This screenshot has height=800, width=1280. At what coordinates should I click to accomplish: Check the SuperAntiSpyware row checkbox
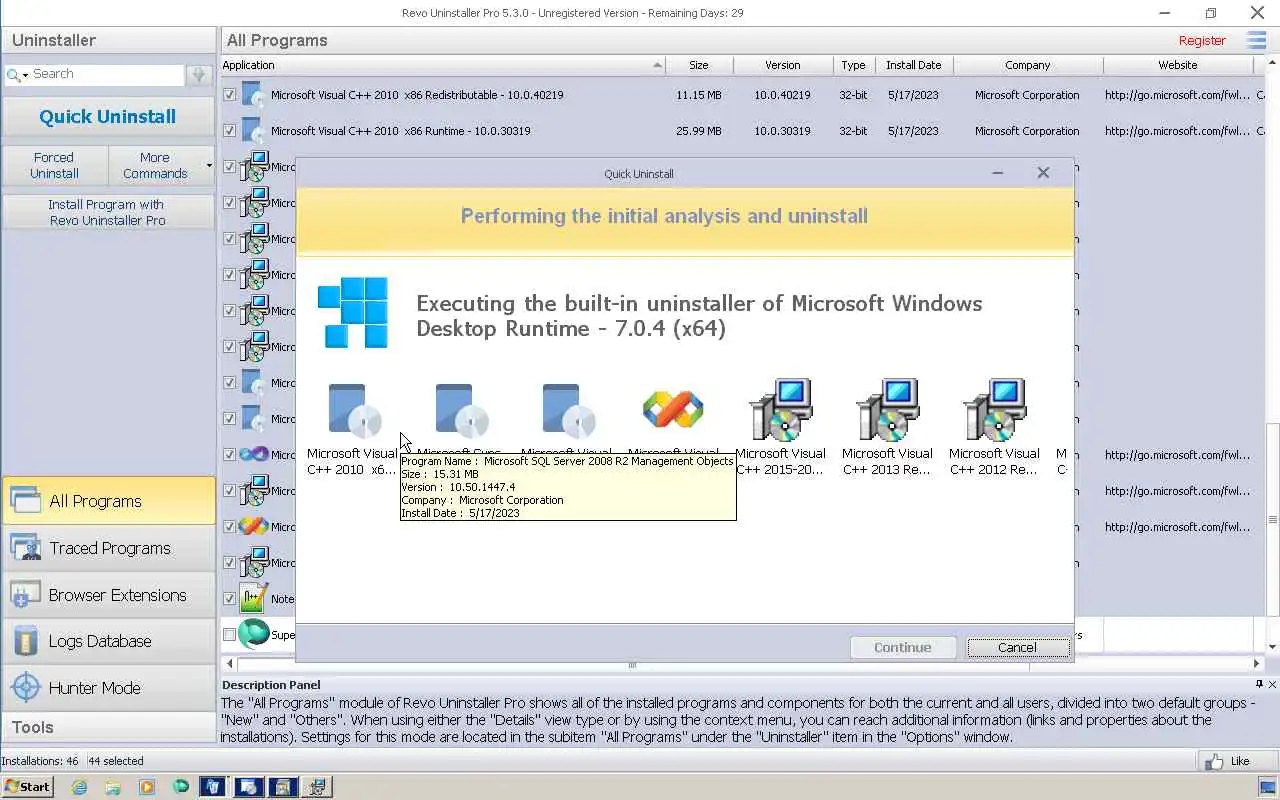[x=230, y=635]
